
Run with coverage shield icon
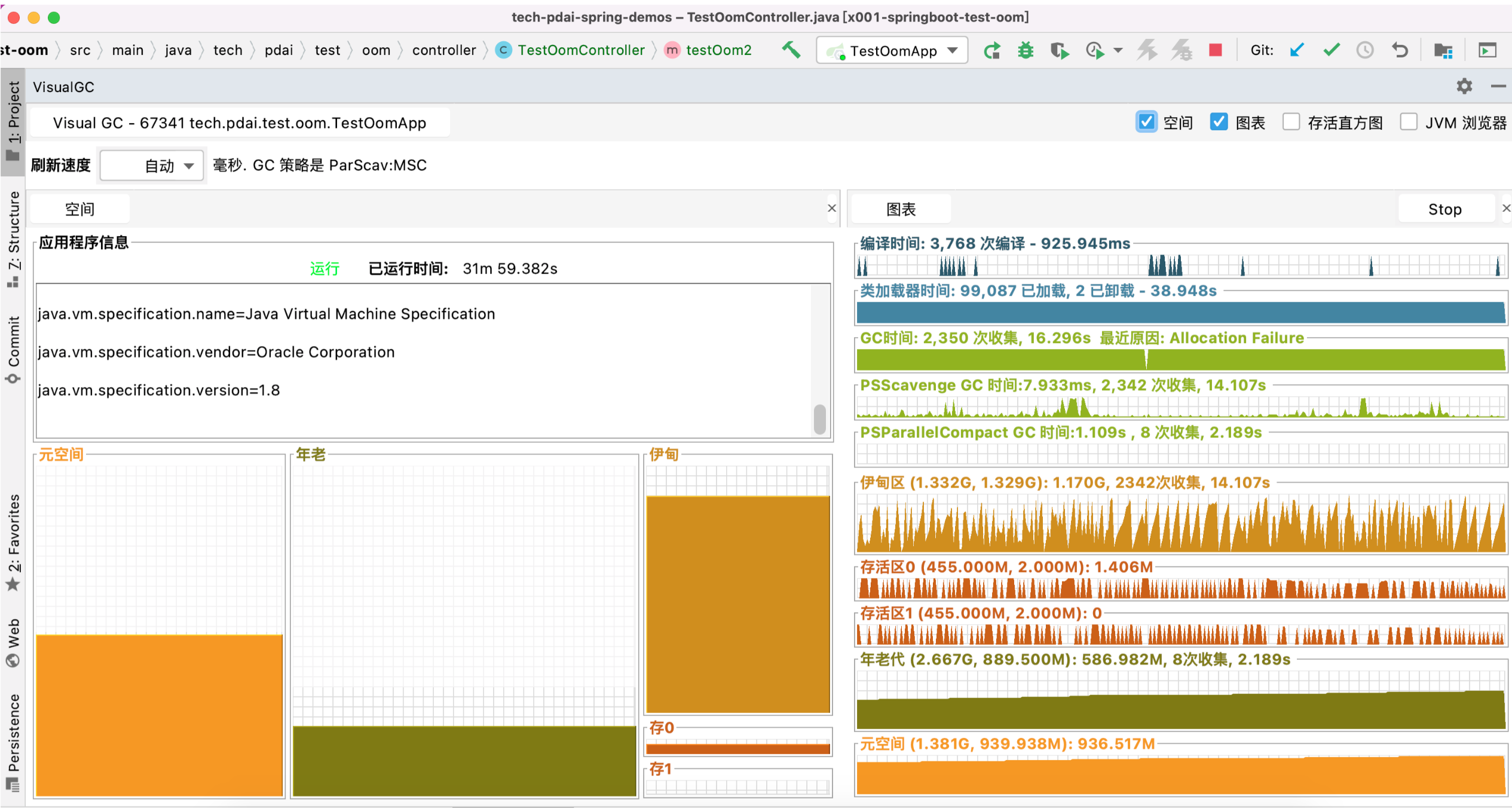pos(1059,51)
